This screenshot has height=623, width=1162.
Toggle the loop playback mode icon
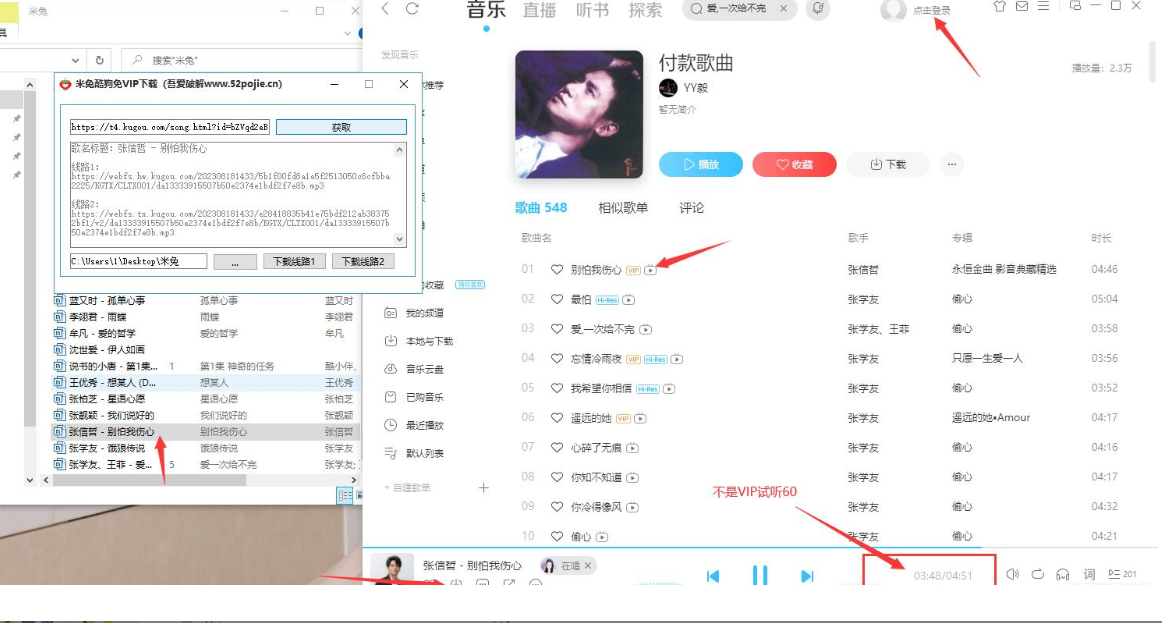click(x=1038, y=574)
